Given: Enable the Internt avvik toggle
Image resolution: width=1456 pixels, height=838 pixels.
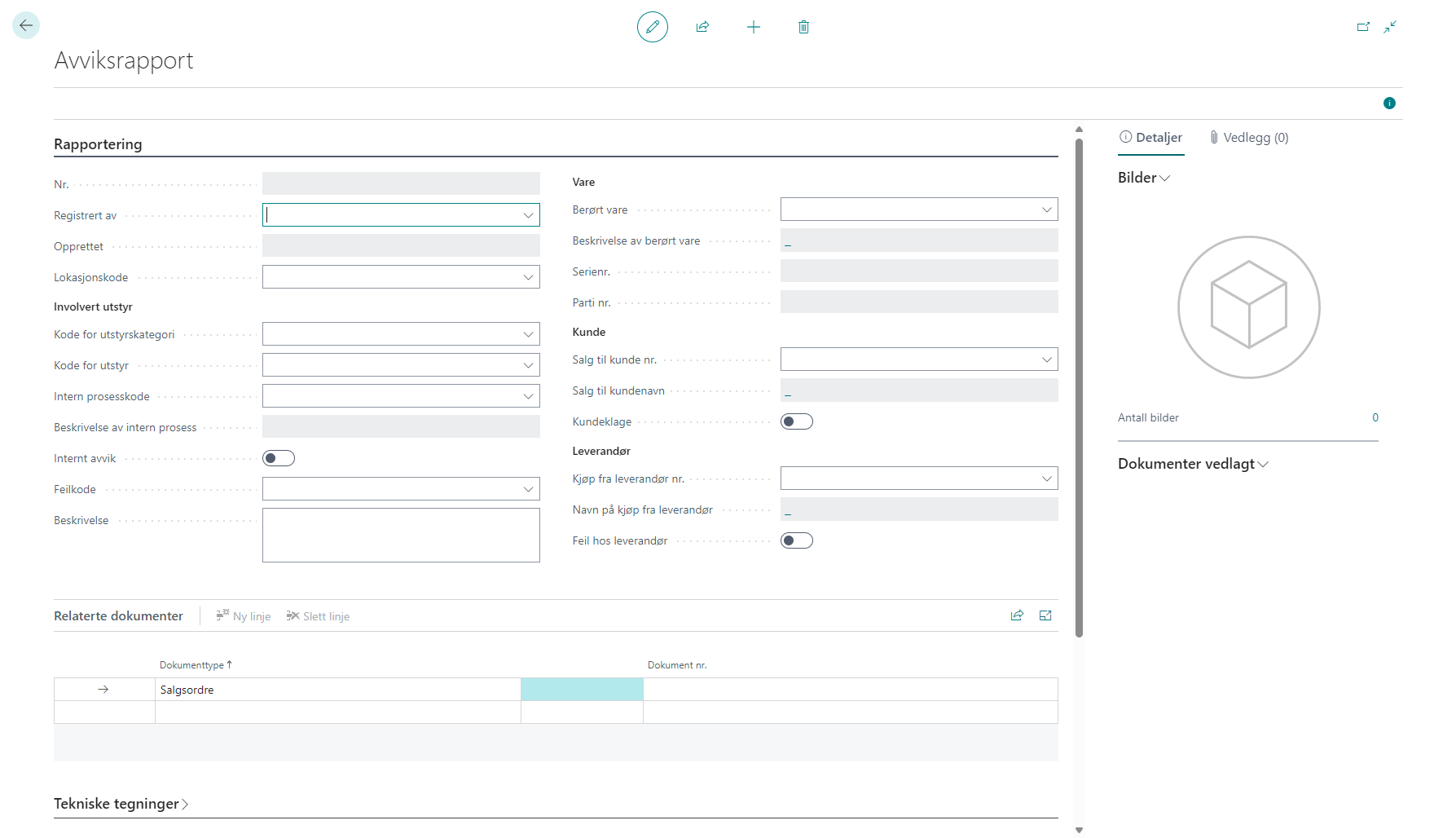Looking at the screenshot, I should pyautogui.click(x=279, y=458).
